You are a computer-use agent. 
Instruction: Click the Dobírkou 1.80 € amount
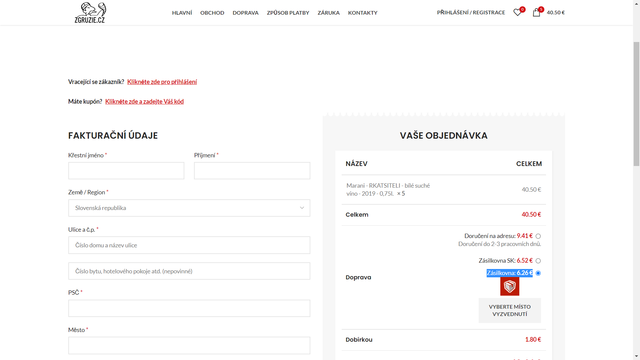tap(533, 339)
